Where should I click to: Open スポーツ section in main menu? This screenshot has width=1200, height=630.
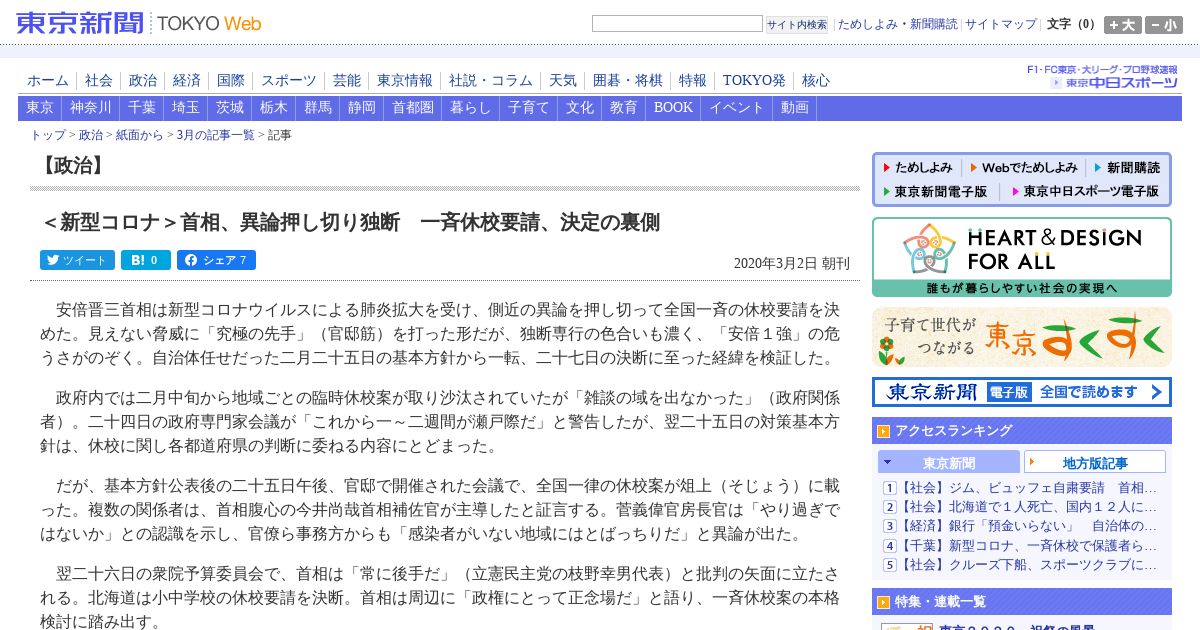(x=289, y=80)
